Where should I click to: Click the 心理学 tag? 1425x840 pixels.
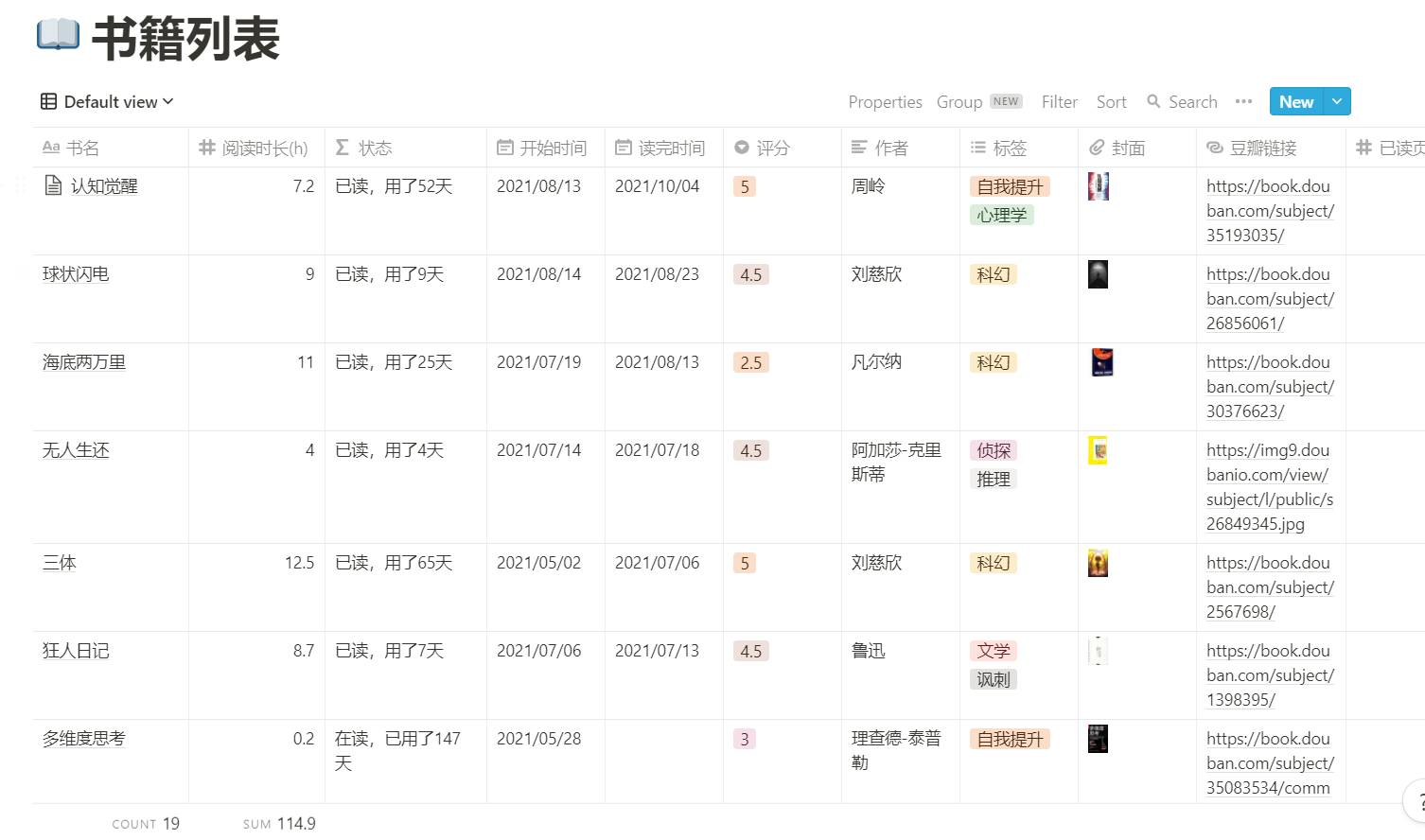click(x=1002, y=216)
